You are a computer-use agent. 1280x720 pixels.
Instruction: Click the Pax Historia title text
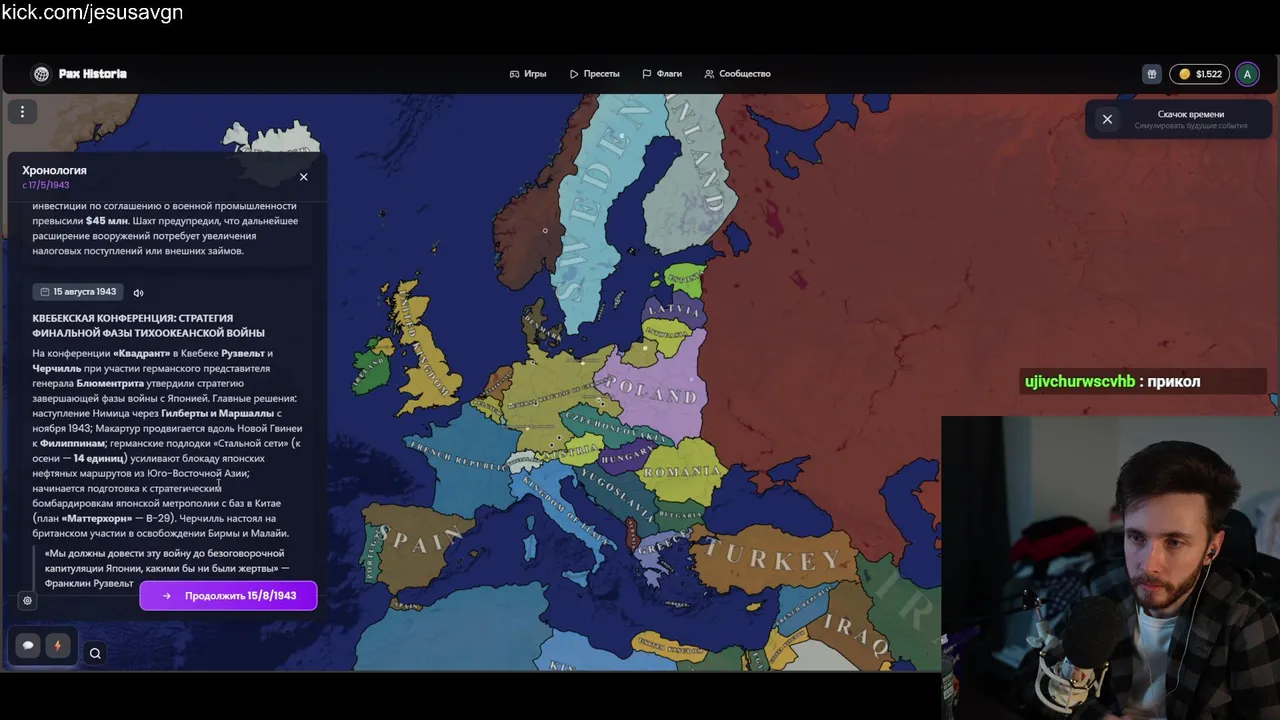click(93, 74)
